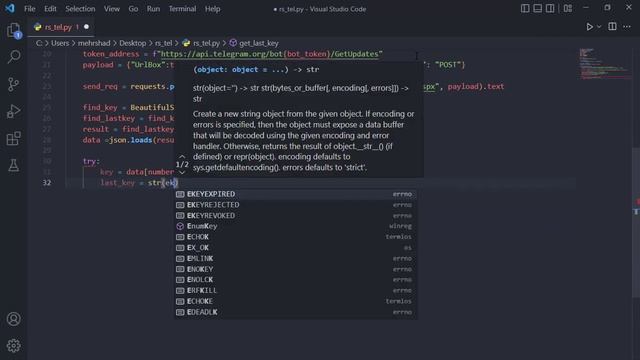
Task: Select ECHOKE suggestion
Action: [x=296, y=301]
